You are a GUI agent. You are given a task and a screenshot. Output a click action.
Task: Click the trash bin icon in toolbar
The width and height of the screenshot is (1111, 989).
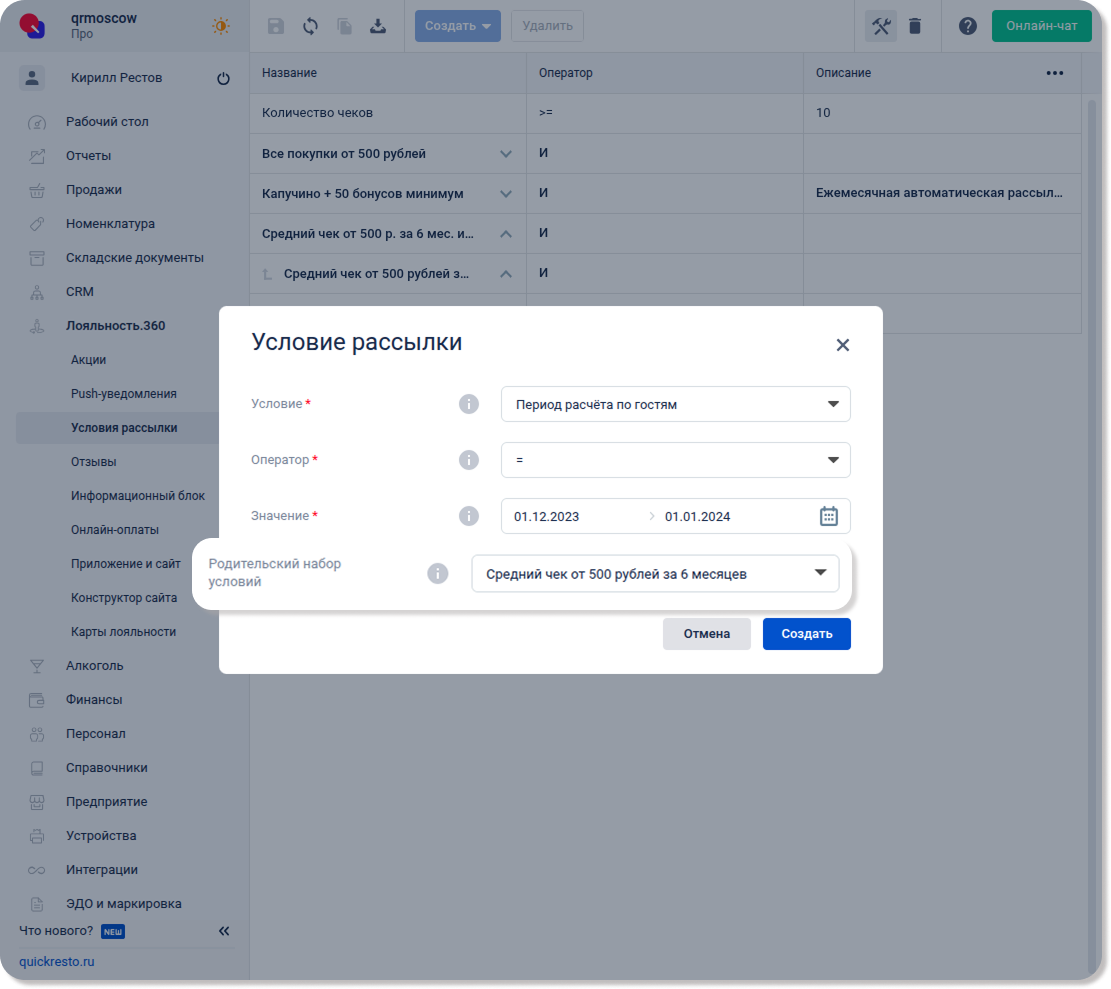915,26
